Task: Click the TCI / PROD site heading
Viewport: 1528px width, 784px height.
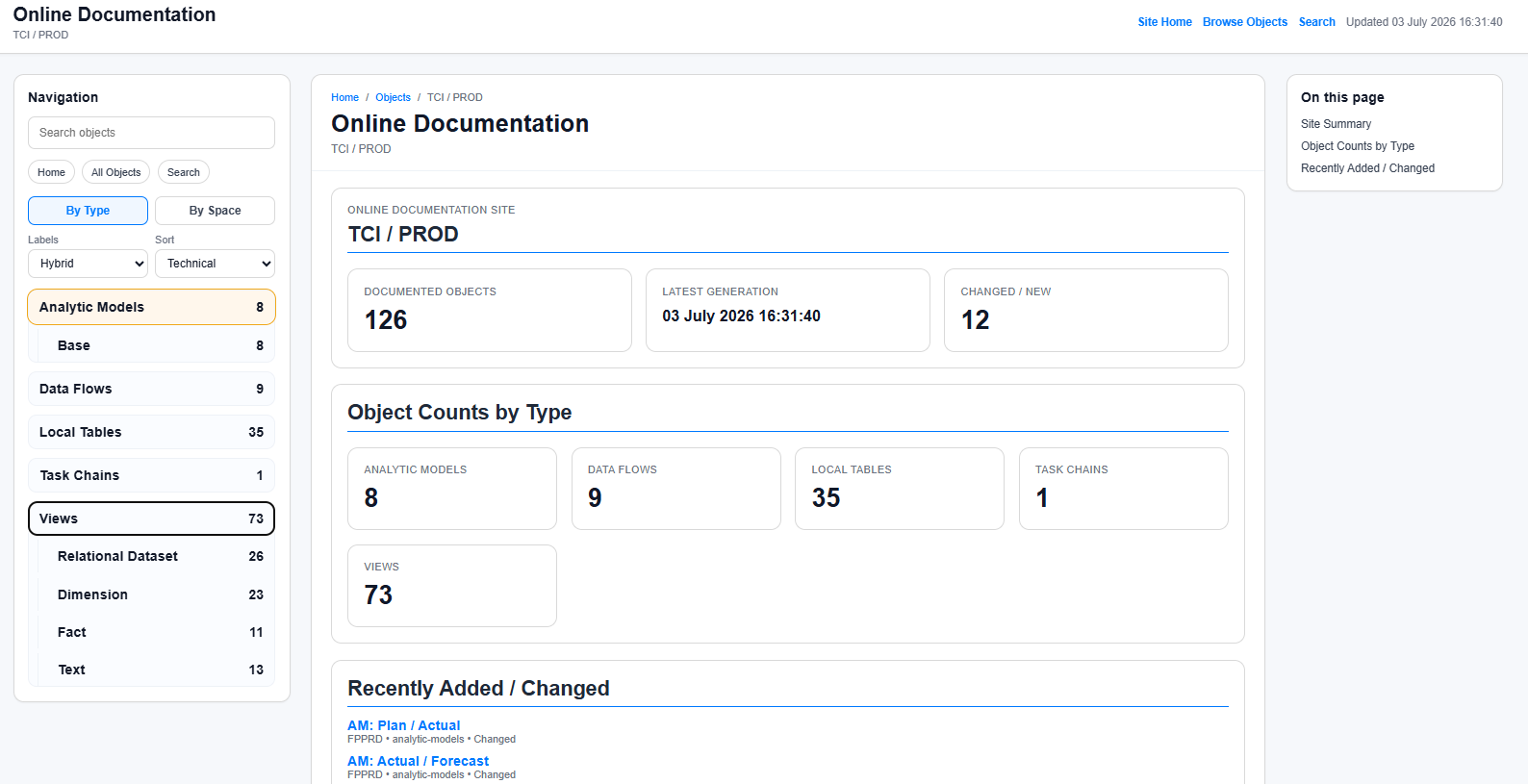Action: [x=403, y=234]
